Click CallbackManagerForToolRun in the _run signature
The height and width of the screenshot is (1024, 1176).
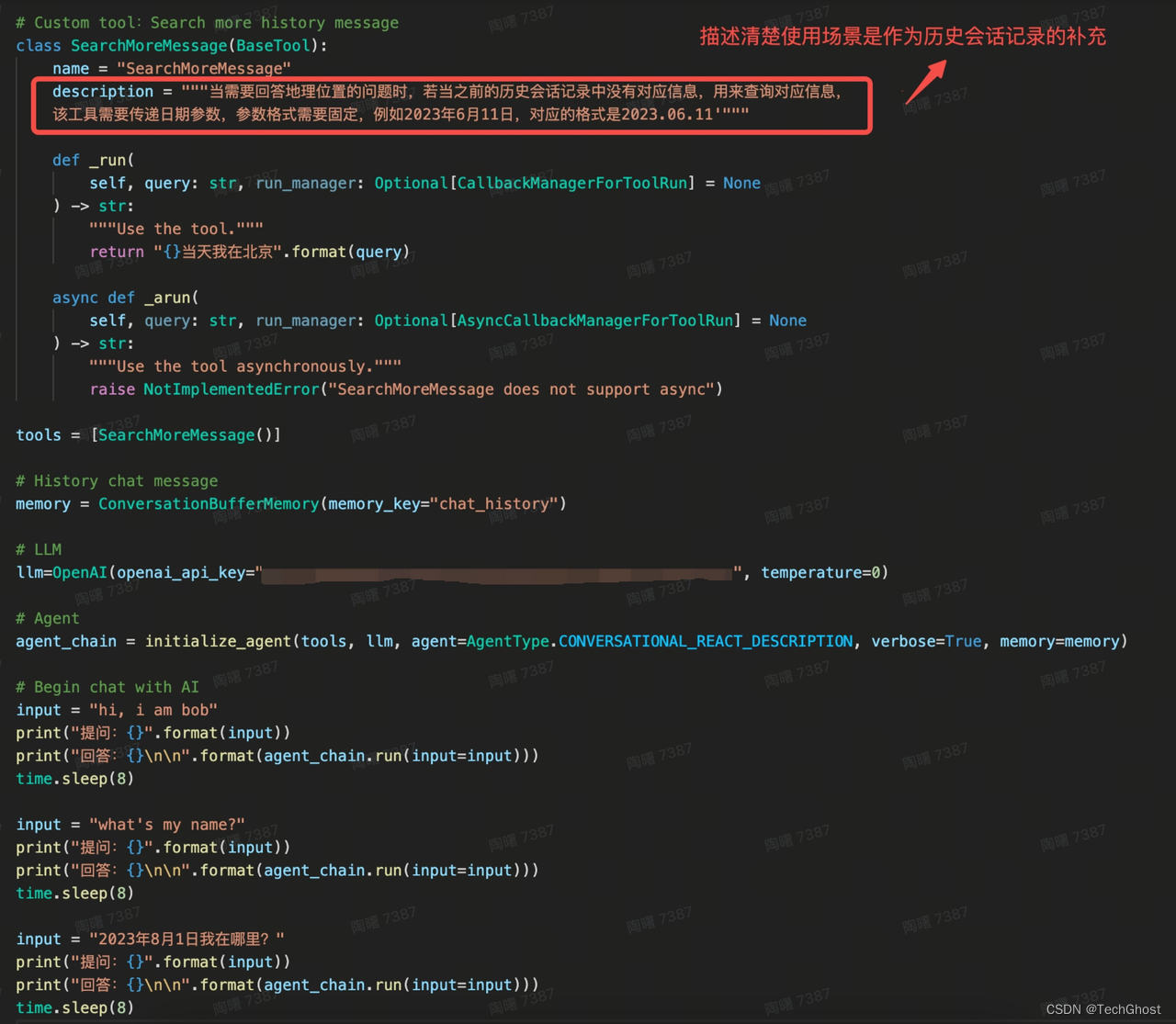[x=571, y=183]
